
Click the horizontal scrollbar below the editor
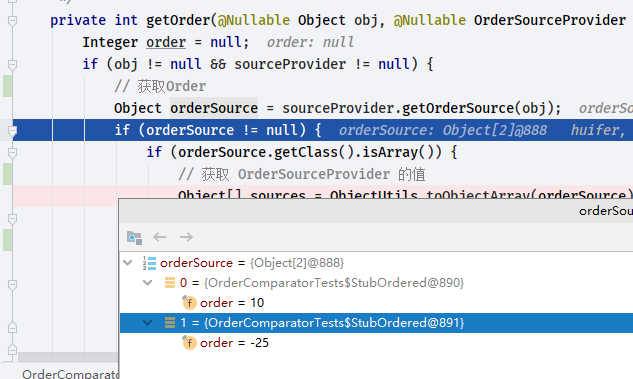[68, 357]
